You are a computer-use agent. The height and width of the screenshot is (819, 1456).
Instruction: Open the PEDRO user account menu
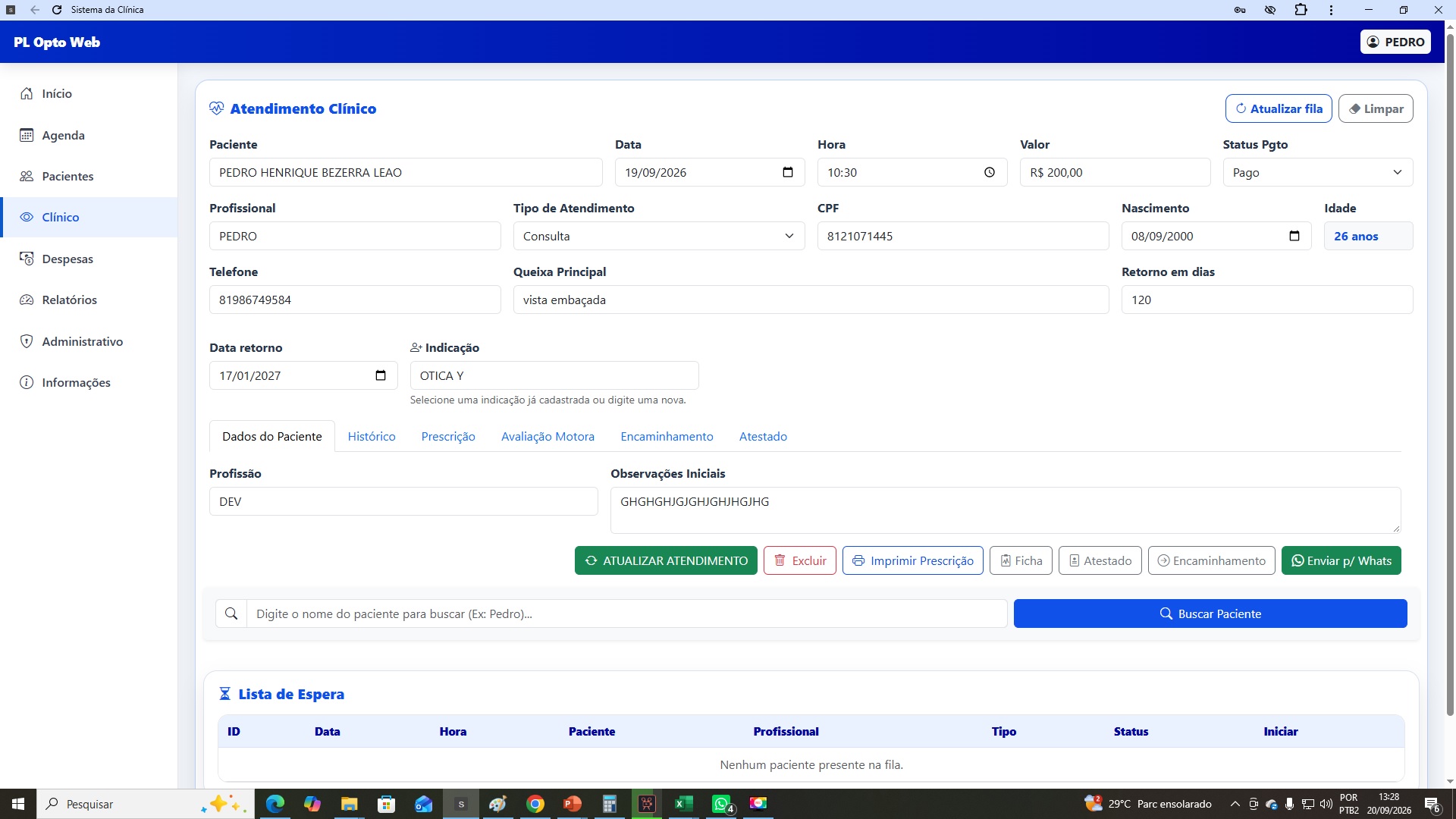point(1395,42)
